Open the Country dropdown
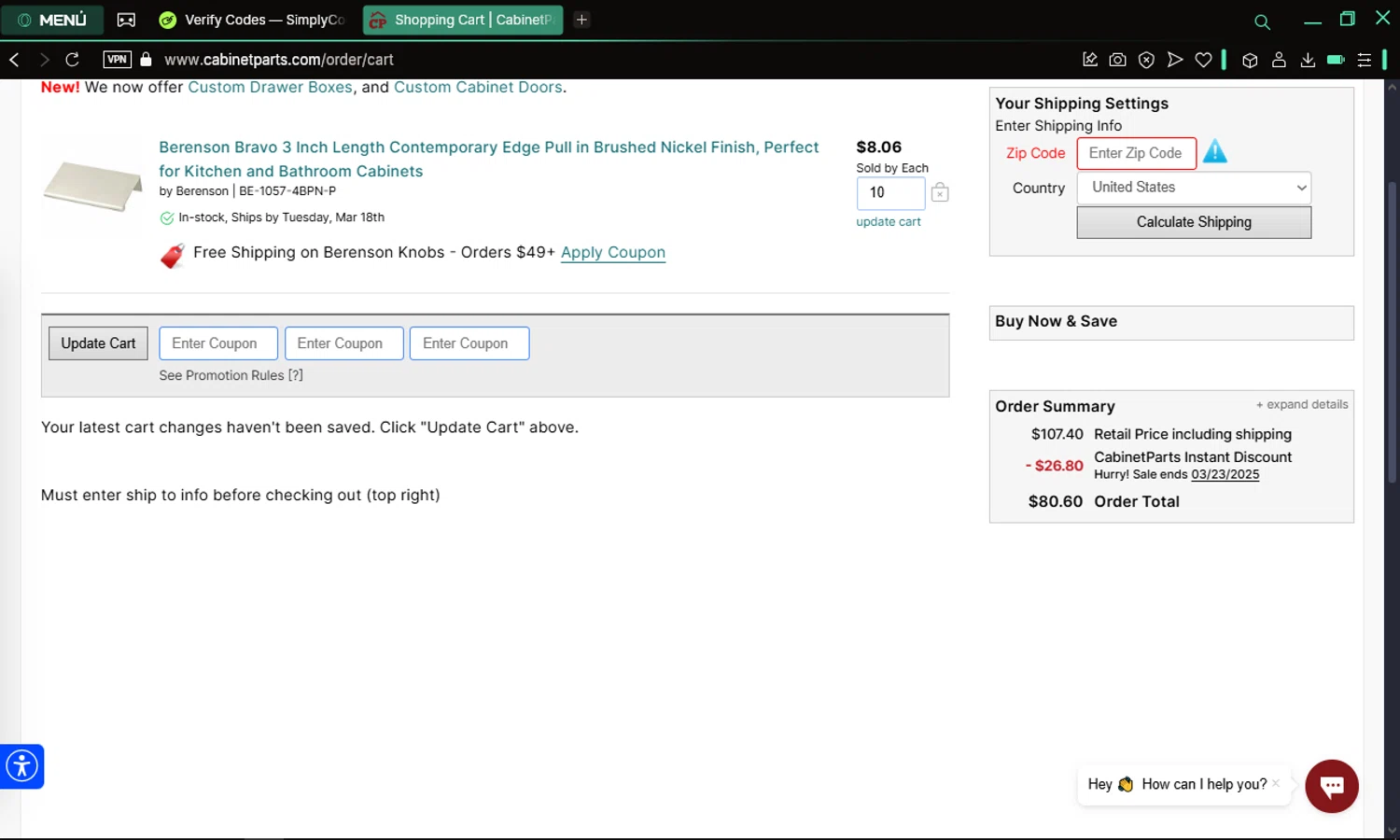Viewport: 1400px width, 840px height. coord(1194,188)
